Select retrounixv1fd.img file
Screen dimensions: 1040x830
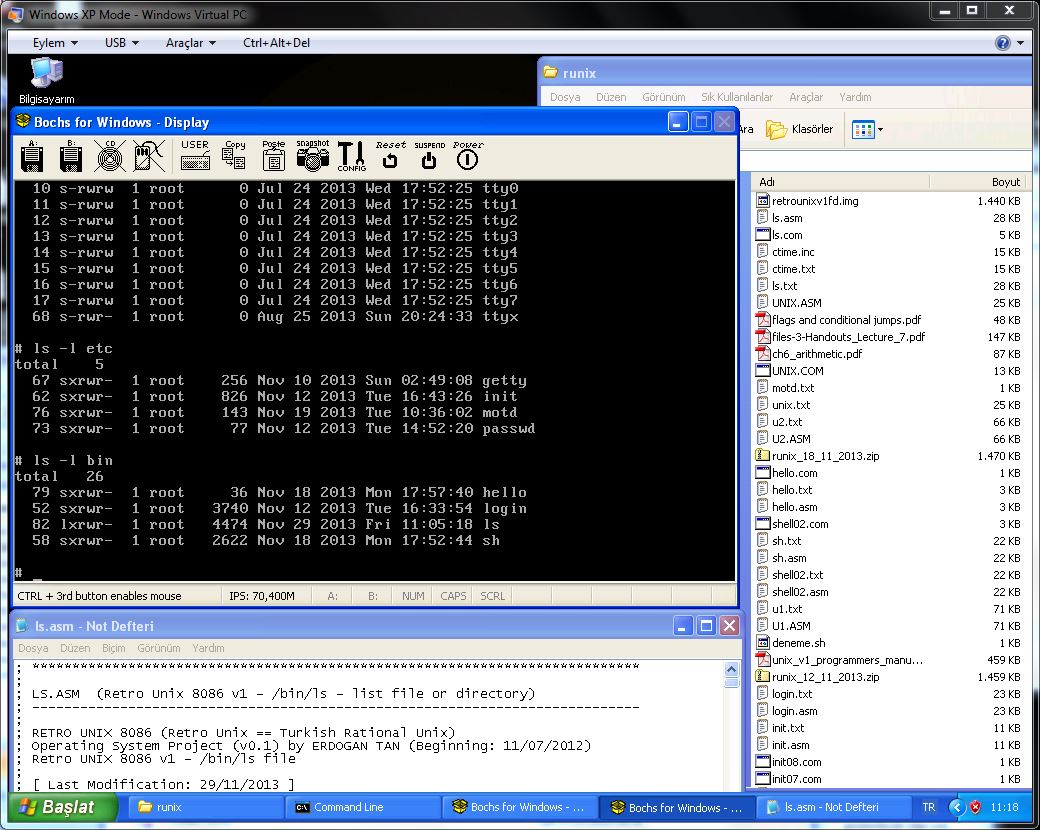point(808,201)
